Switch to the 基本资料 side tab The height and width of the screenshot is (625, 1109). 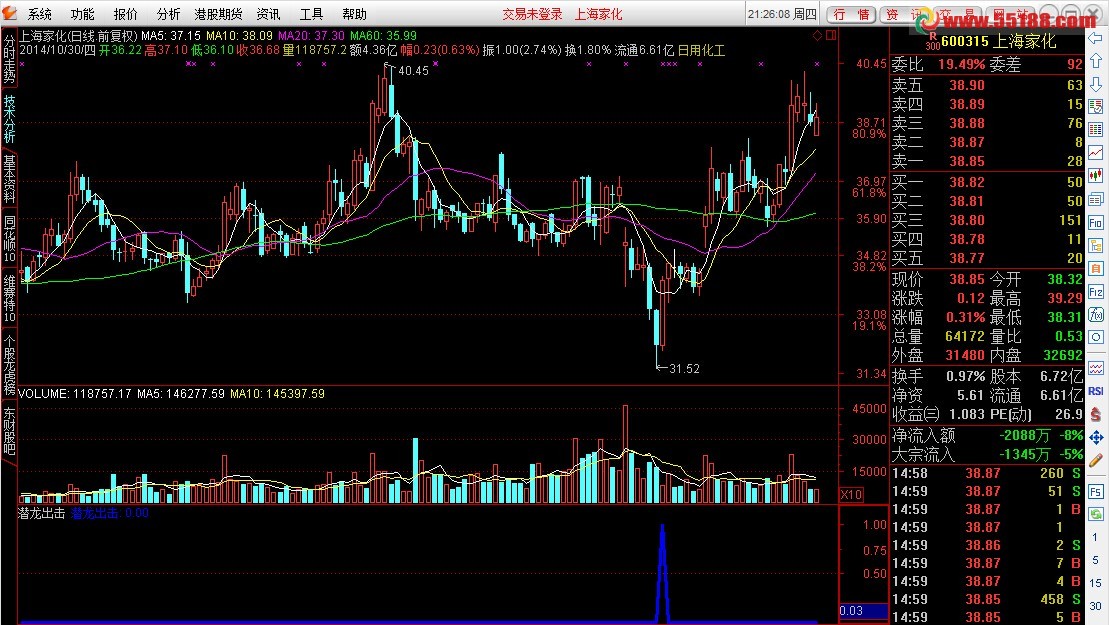click(9, 180)
